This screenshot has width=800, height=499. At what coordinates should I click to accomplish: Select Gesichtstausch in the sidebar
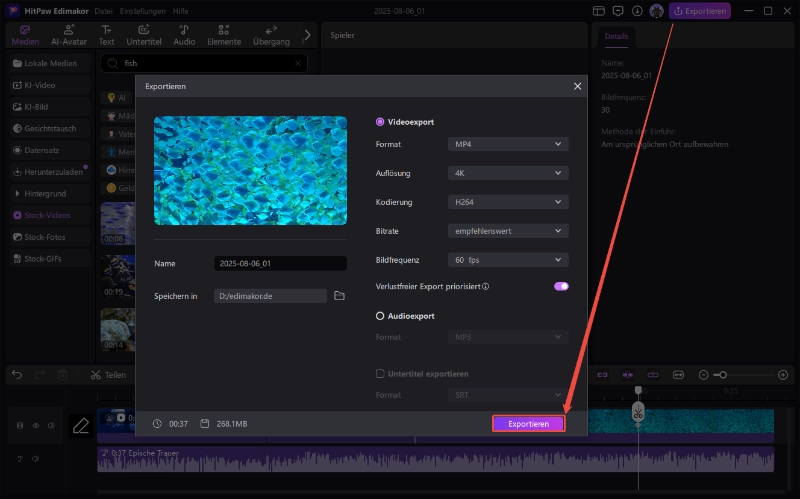tap(50, 129)
